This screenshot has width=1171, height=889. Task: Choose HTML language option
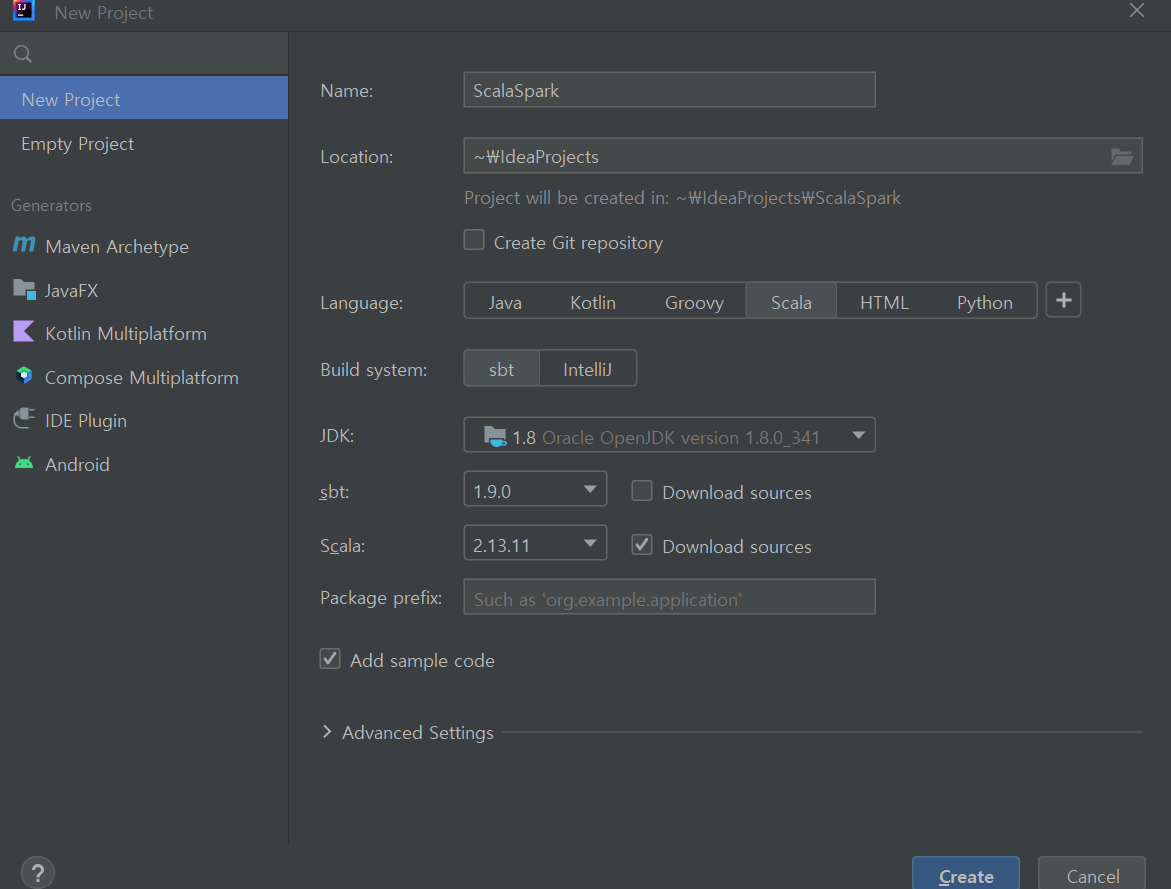884,302
